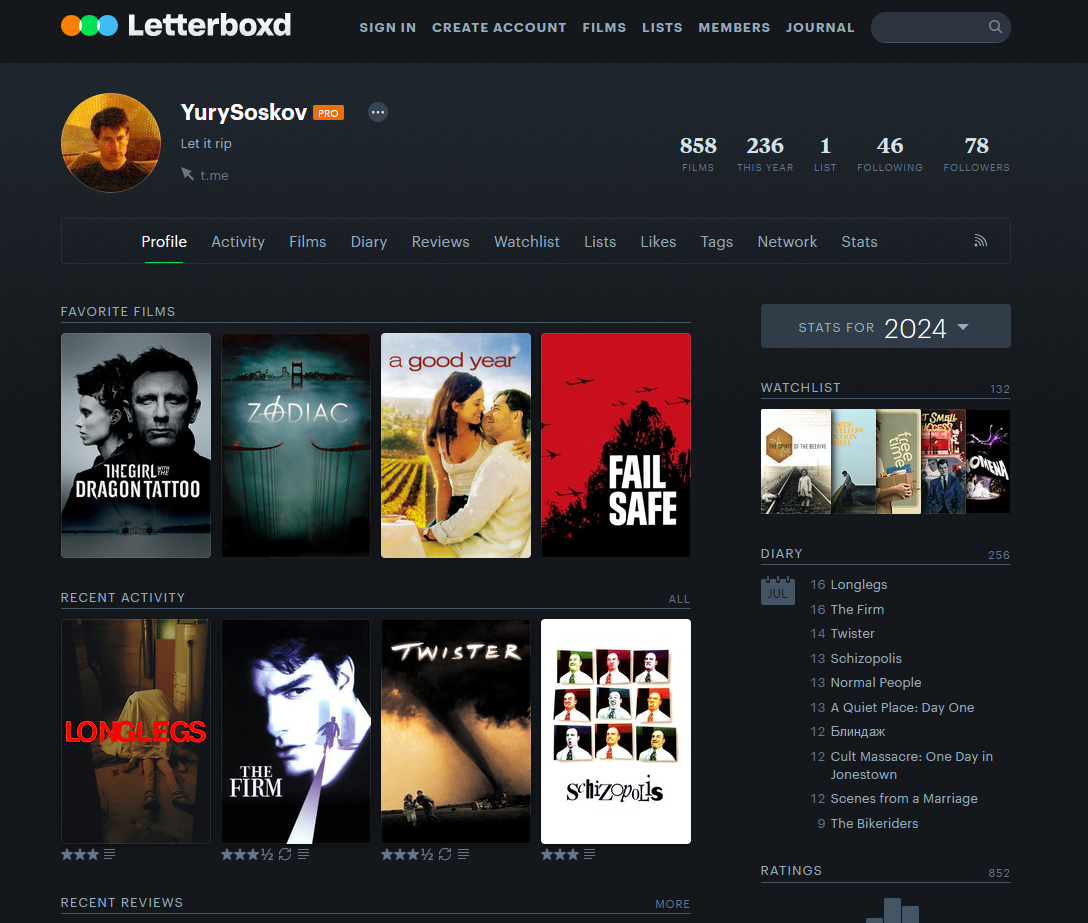Click the 236 This Year statistic
This screenshot has width=1088, height=923.
pos(765,154)
